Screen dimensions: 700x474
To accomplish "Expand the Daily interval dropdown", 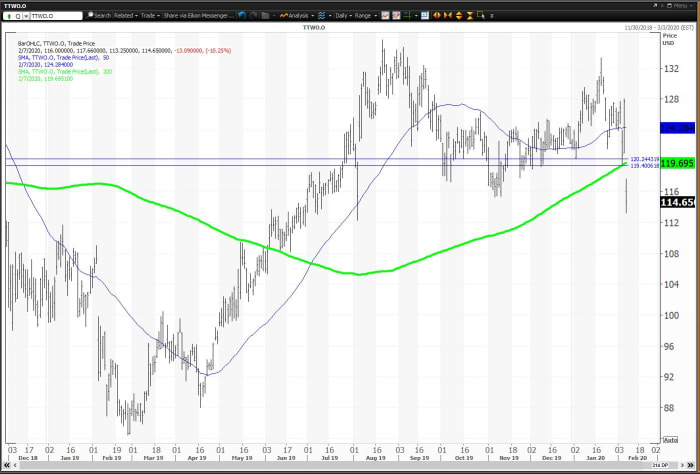I will 344,15.
